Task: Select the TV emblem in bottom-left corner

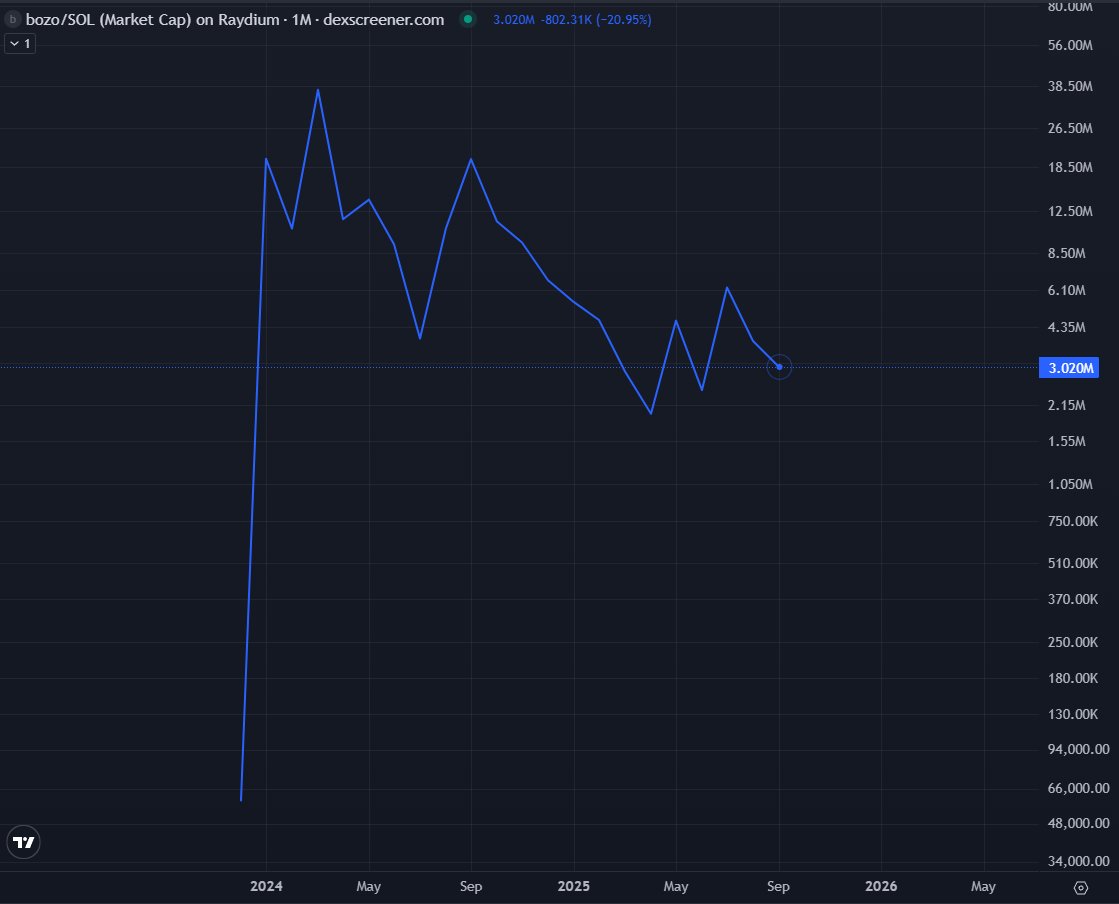Action: [x=23, y=841]
